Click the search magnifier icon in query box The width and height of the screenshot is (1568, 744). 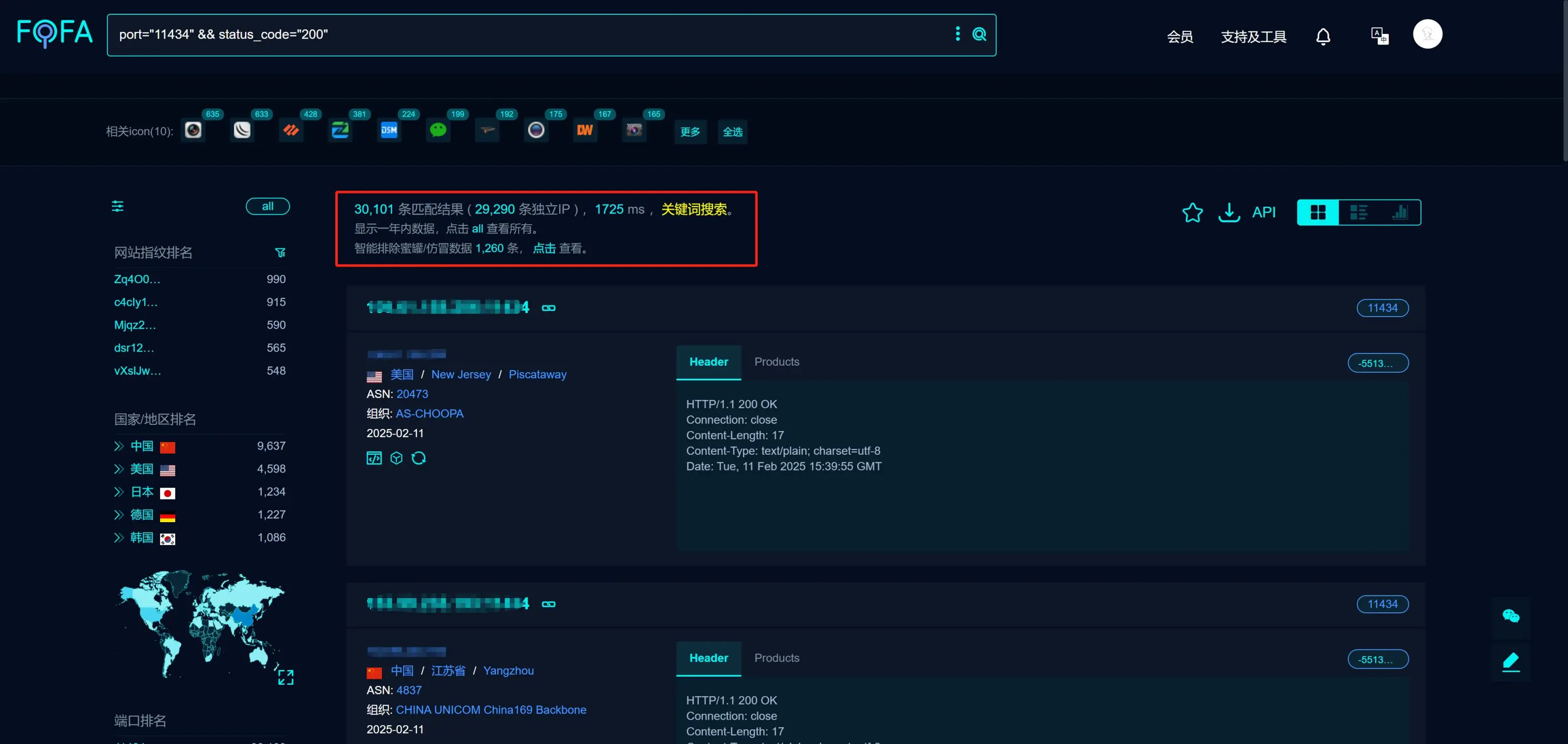pos(979,34)
